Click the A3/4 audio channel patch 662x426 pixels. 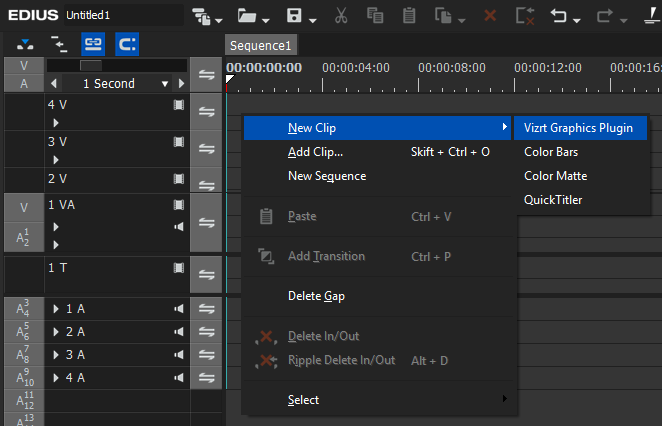pos(24,309)
